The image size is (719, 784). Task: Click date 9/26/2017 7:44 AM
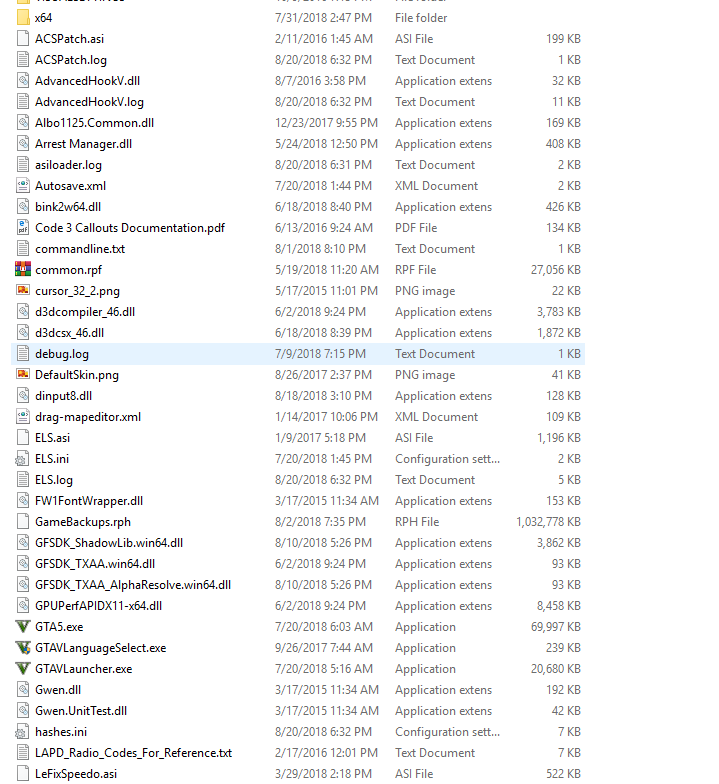coord(324,648)
